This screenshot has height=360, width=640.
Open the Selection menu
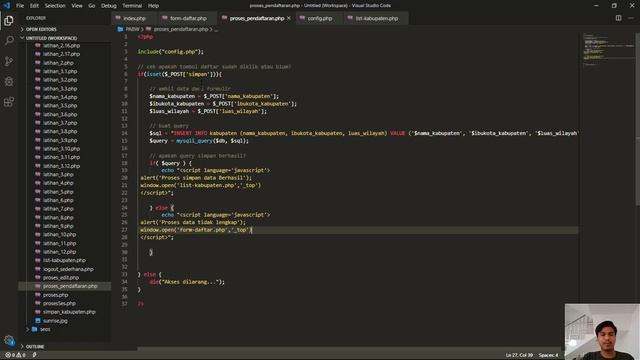click(55, 6)
